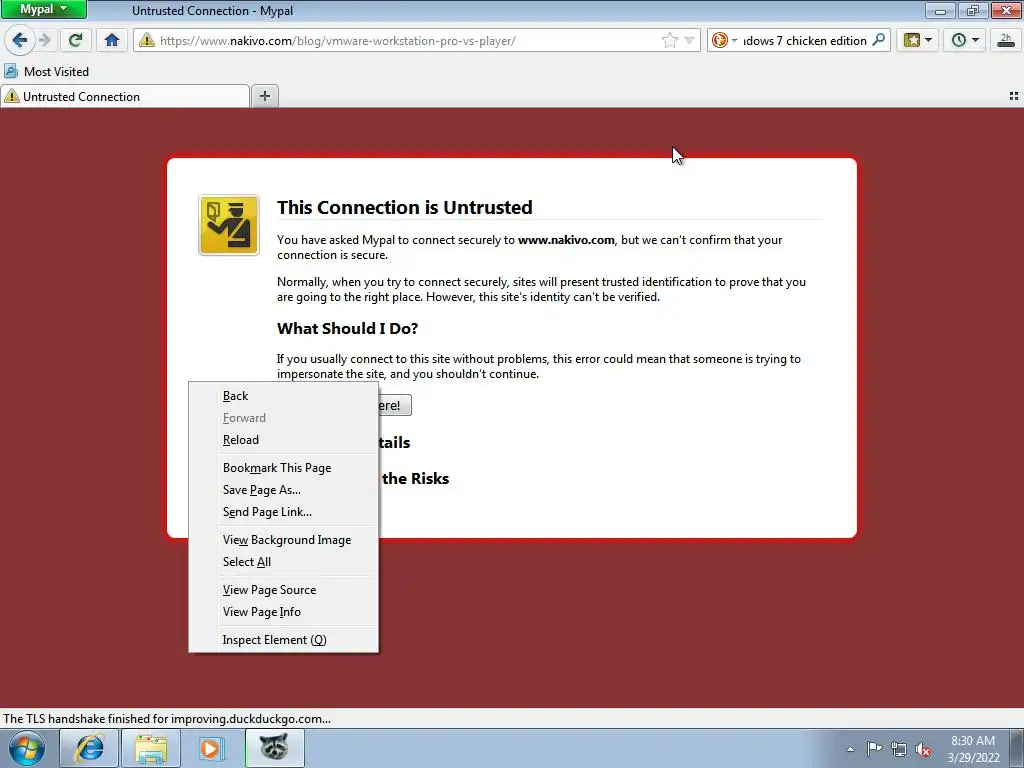
Task: Select Bookmark This Page menu entry
Action: click(283, 468)
